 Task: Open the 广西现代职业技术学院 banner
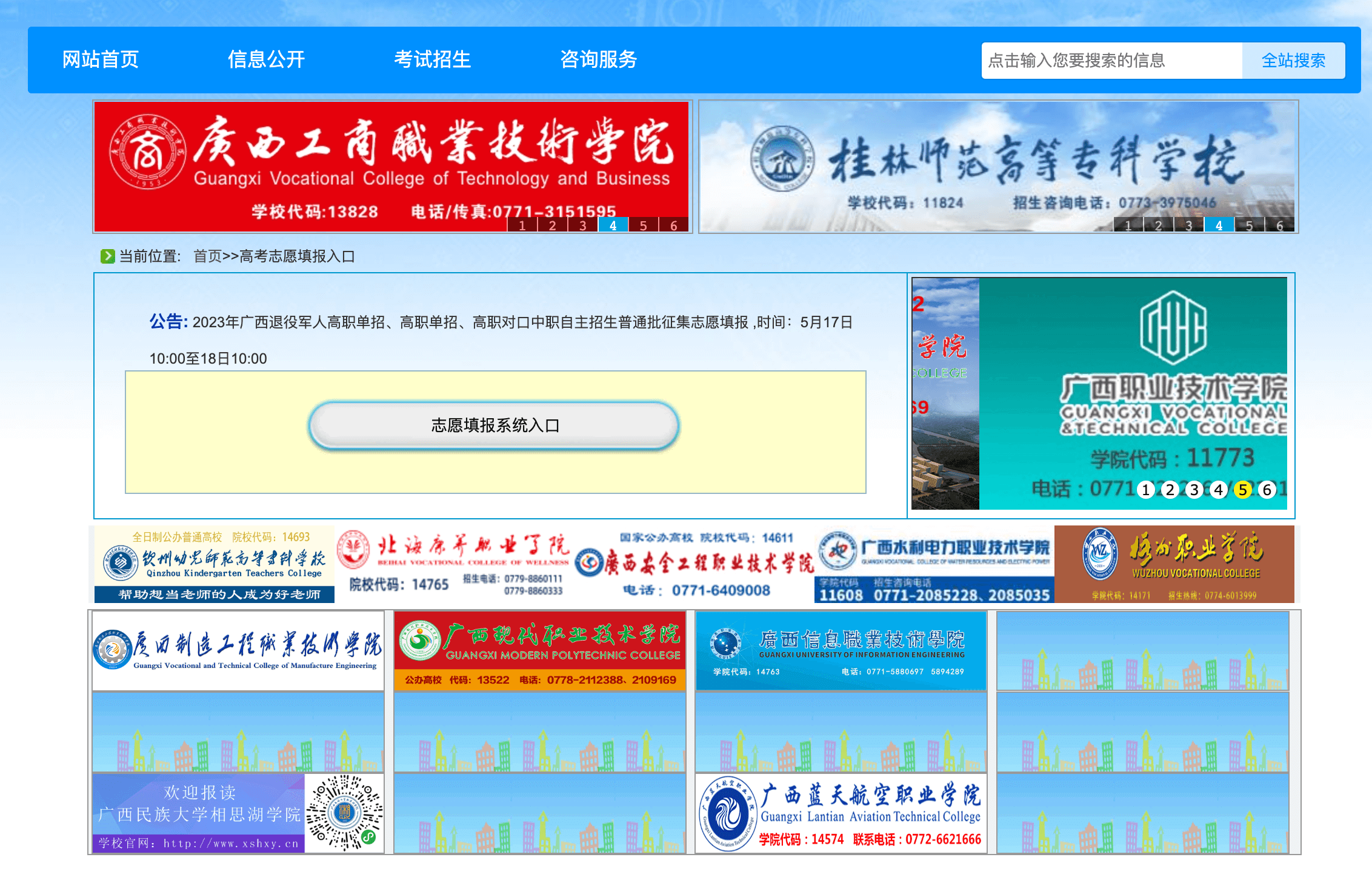point(540,651)
